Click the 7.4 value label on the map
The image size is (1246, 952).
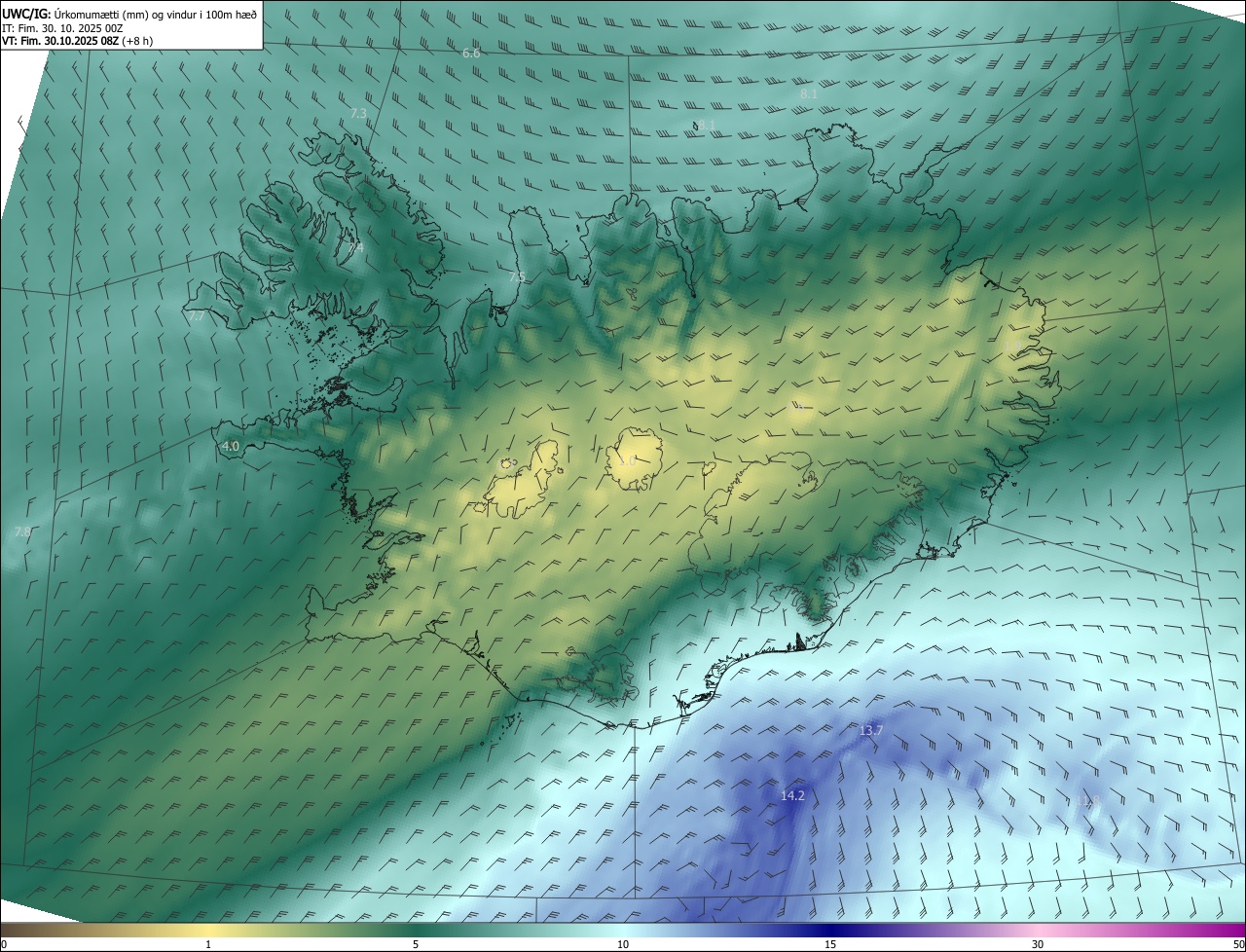tap(355, 248)
